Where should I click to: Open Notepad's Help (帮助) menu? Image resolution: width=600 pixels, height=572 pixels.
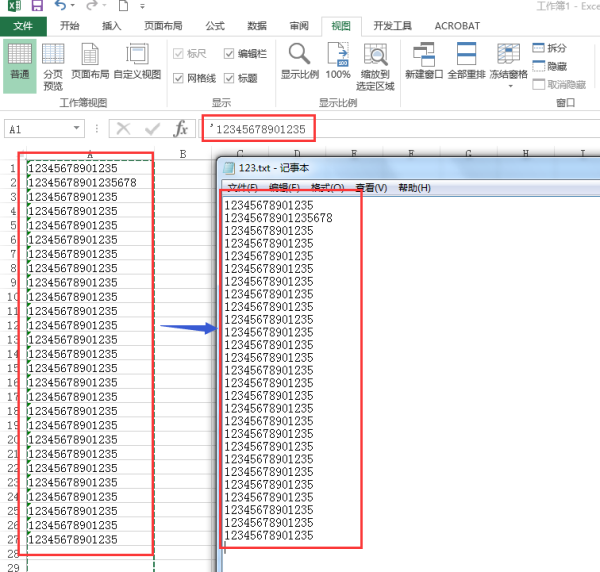tap(414, 188)
